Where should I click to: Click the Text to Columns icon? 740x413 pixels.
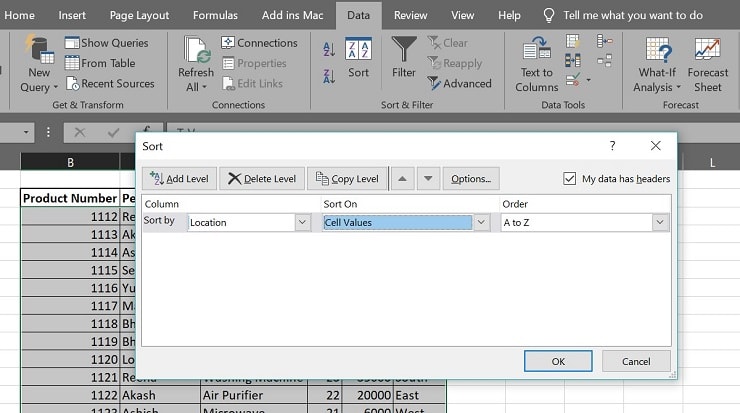(x=537, y=63)
